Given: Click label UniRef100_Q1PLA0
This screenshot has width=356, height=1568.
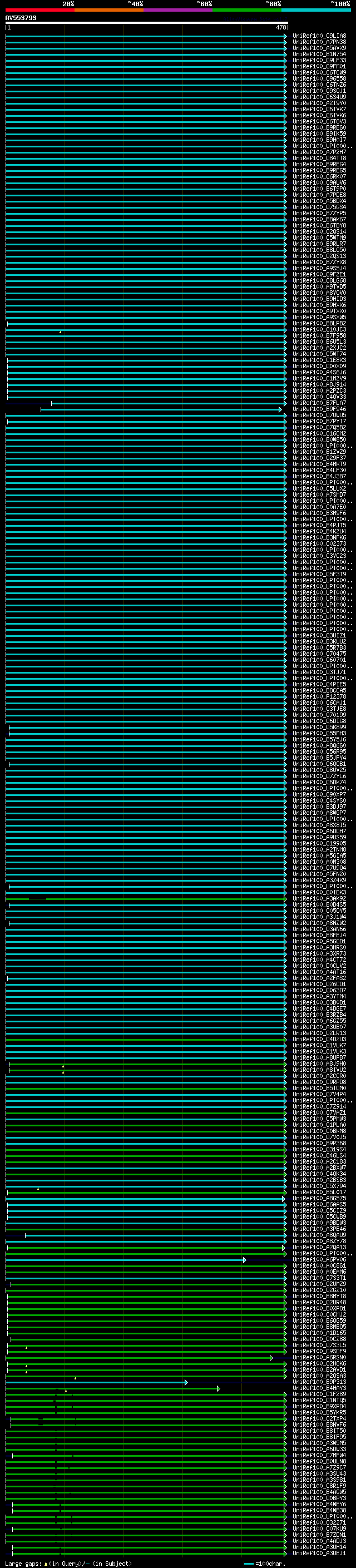Looking at the screenshot, I should (x=319, y=1125).
